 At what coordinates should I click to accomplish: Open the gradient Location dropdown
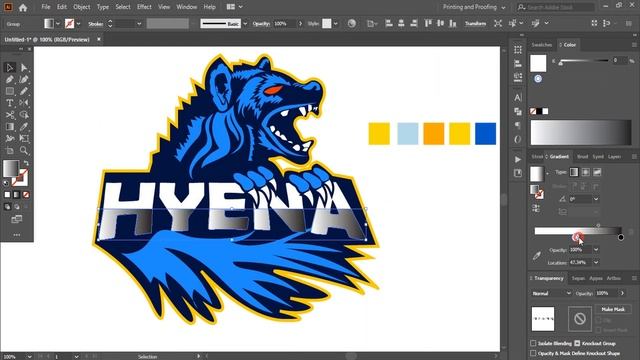596,262
